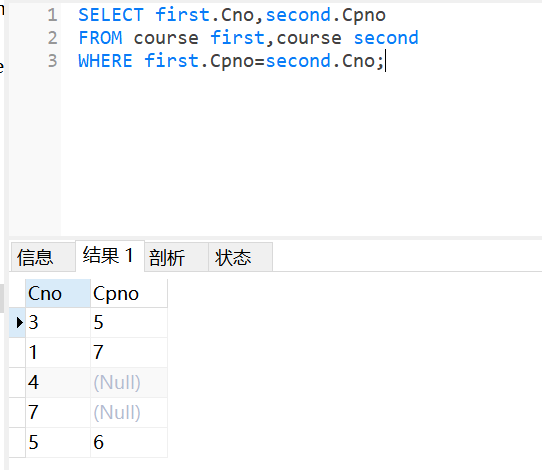This screenshot has width=542, height=470.
Task: Click the current row indicator arrow
Action: click(19, 322)
